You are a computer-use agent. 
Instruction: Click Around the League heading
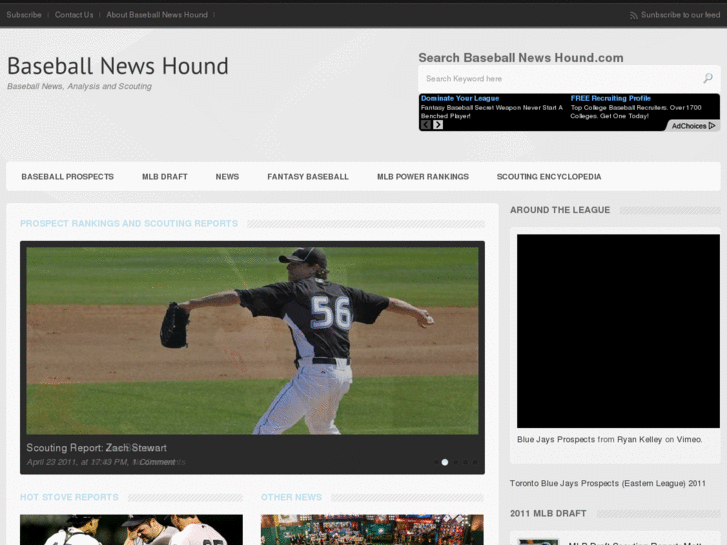[x=560, y=210]
